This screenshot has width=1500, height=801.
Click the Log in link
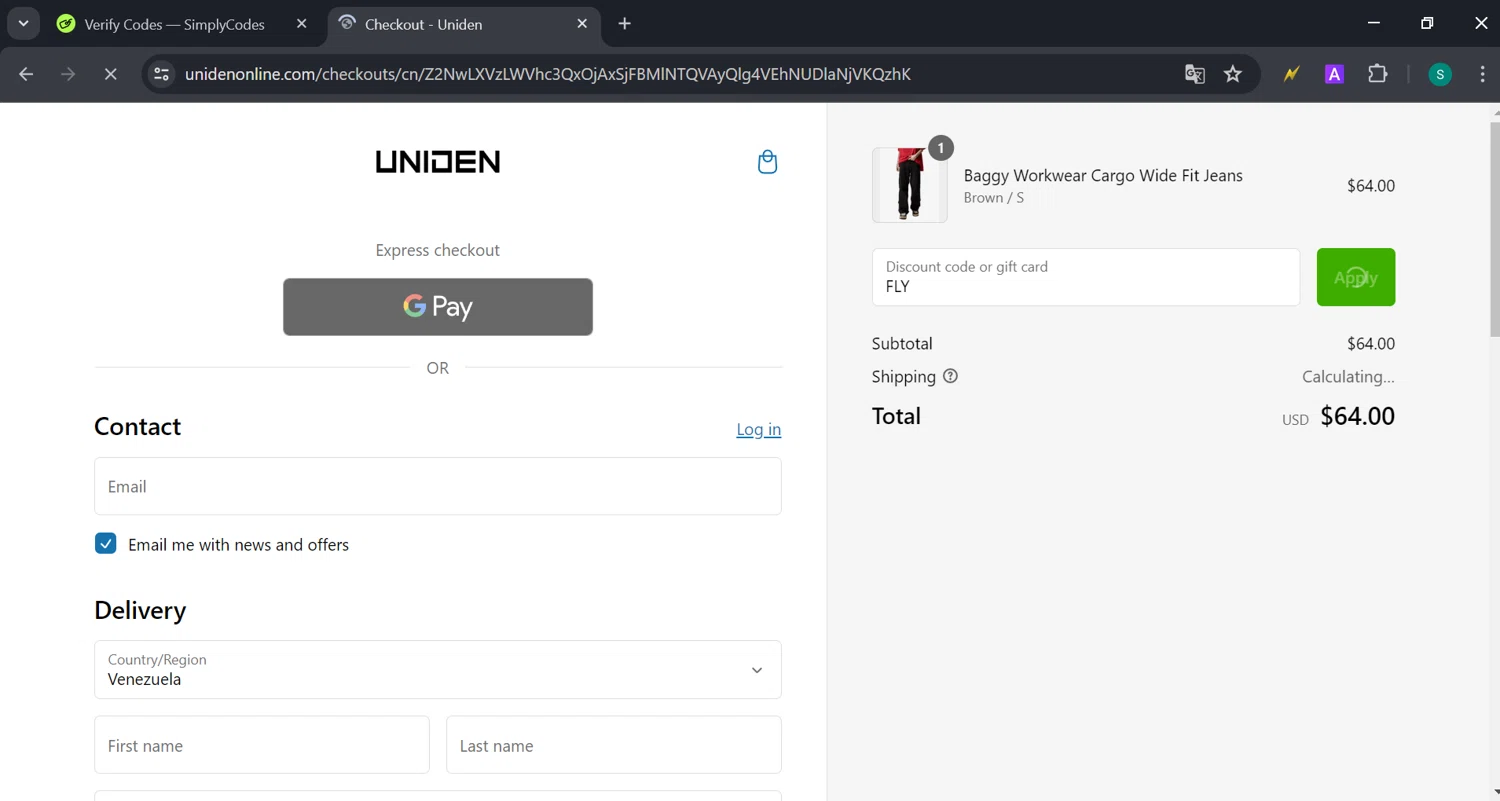pyautogui.click(x=759, y=429)
